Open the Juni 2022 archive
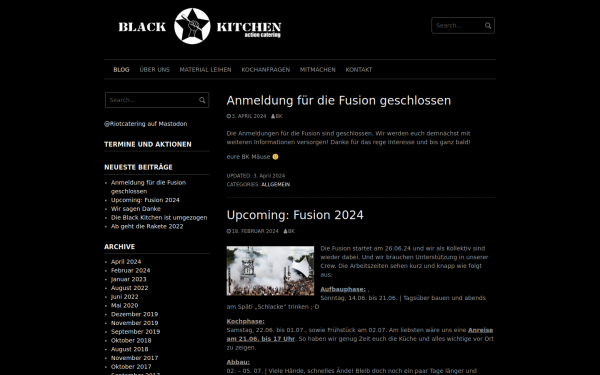The image size is (600, 375). pyautogui.click(x=125, y=297)
